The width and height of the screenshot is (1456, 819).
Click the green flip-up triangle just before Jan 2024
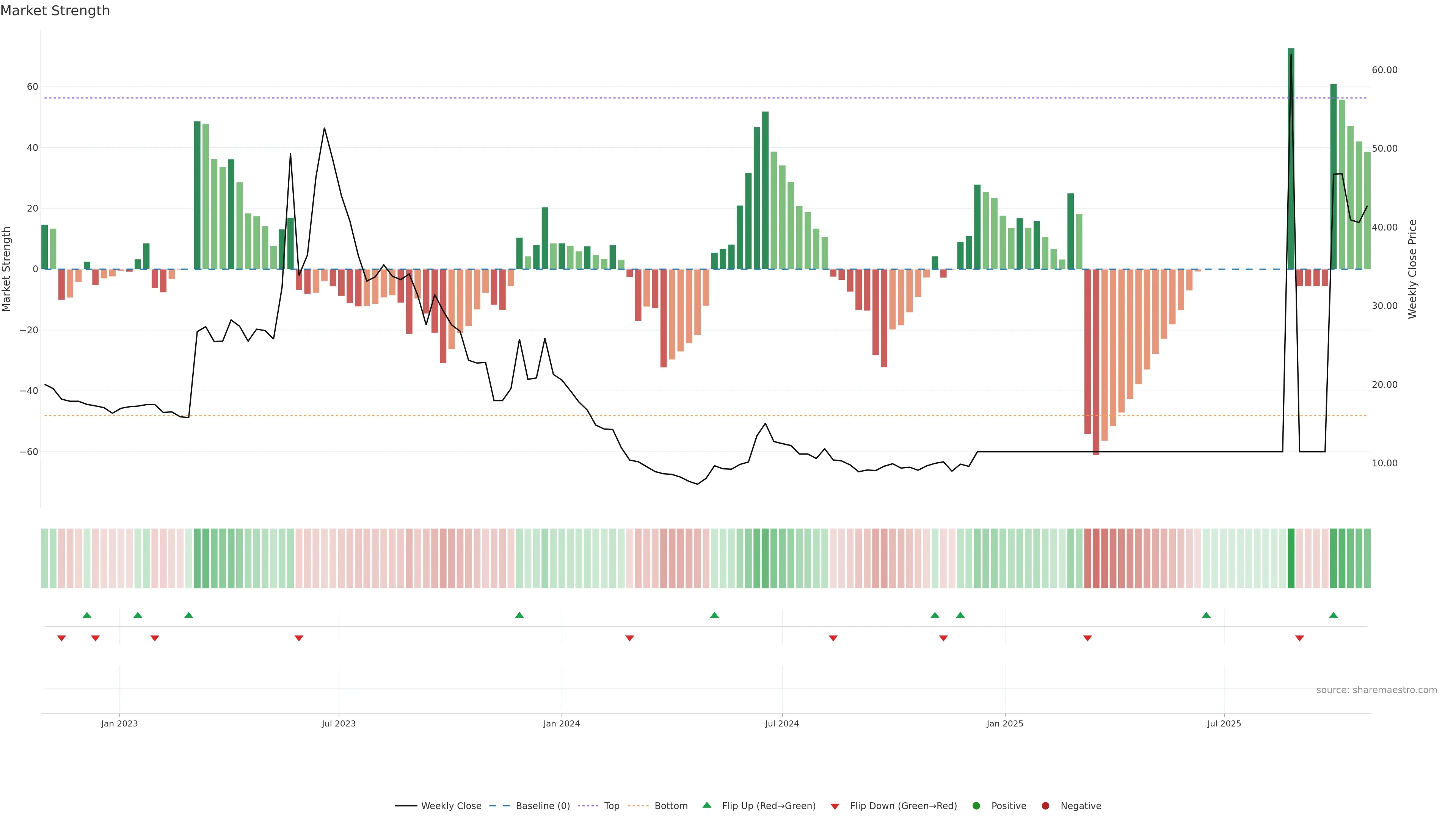coord(519,615)
